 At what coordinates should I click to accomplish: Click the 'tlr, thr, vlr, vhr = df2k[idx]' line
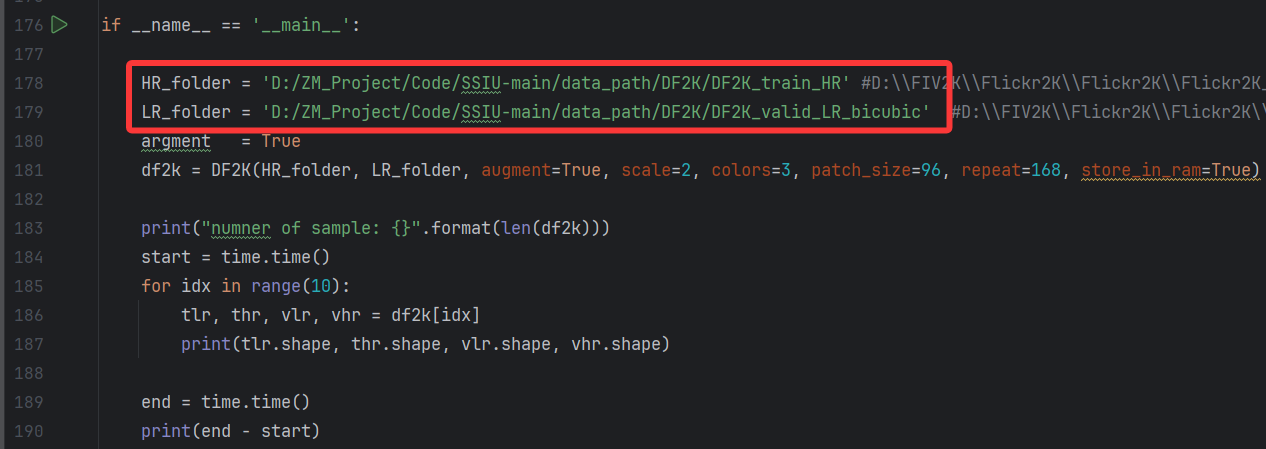(x=331, y=315)
